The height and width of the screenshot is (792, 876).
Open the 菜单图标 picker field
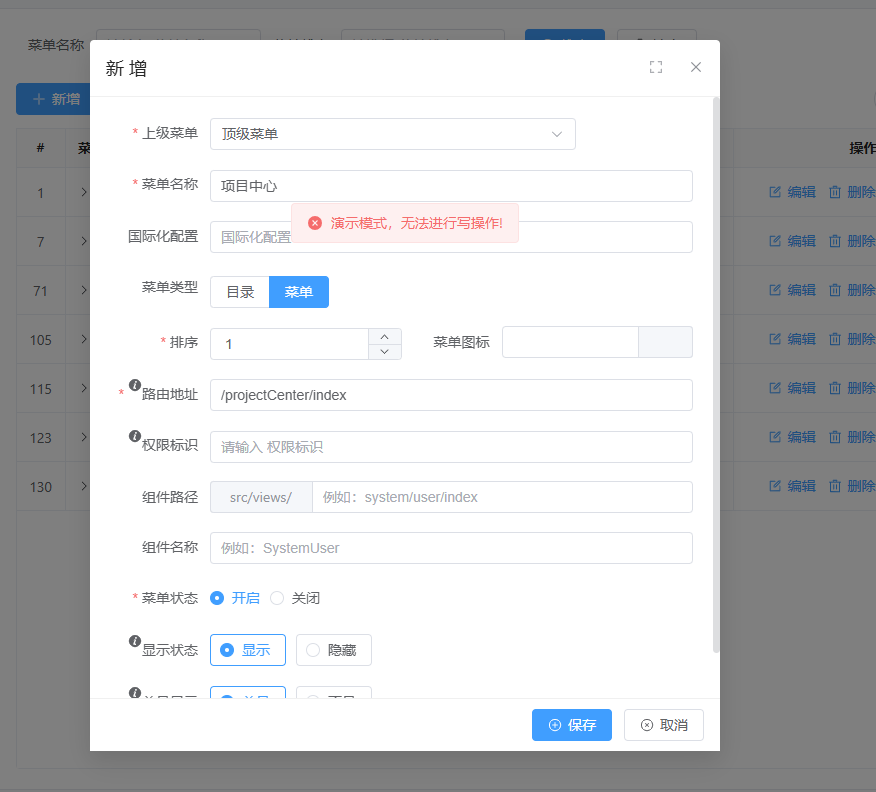click(570, 342)
